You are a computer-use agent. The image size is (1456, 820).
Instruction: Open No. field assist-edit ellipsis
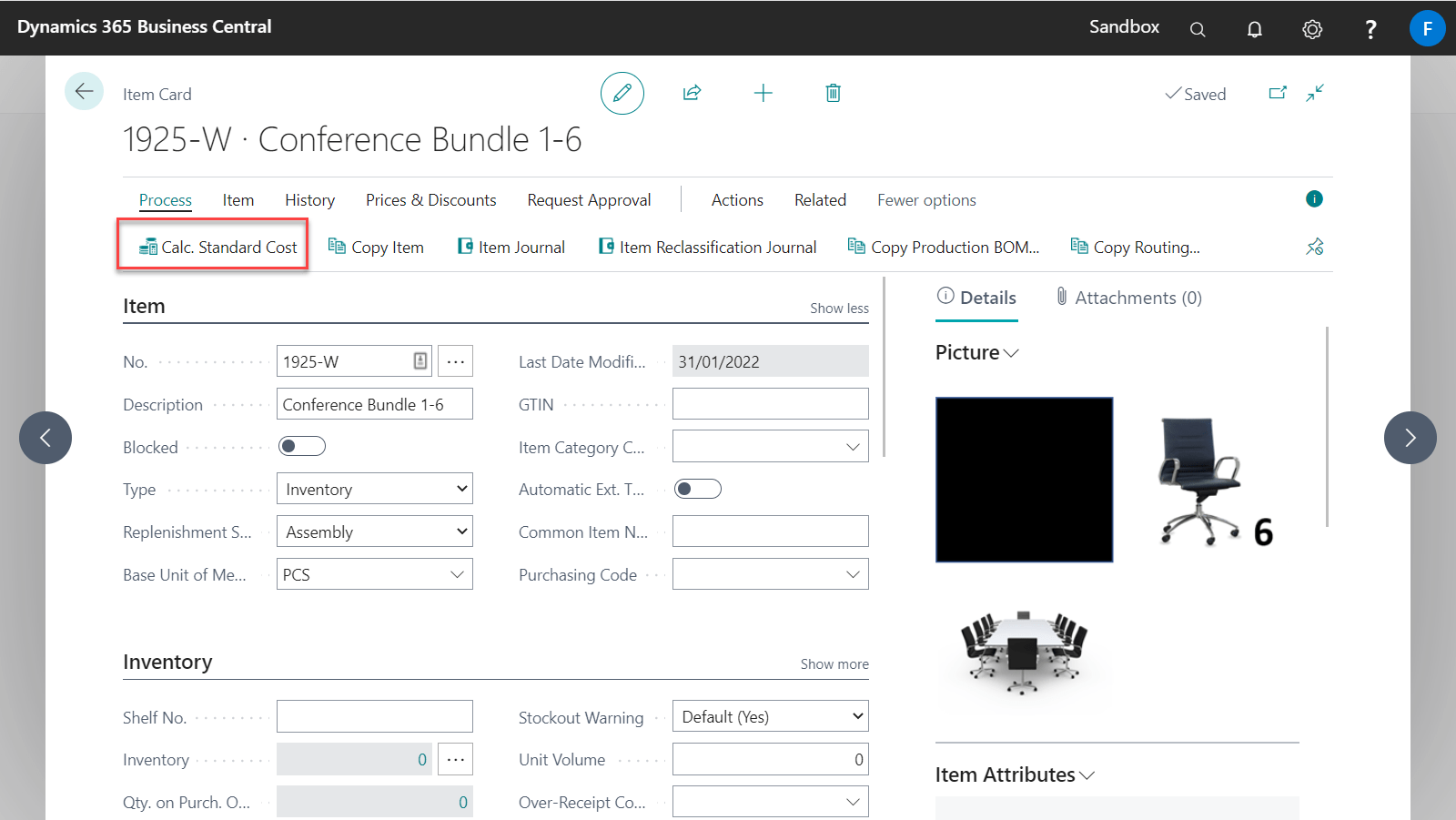tap(456, 361)
